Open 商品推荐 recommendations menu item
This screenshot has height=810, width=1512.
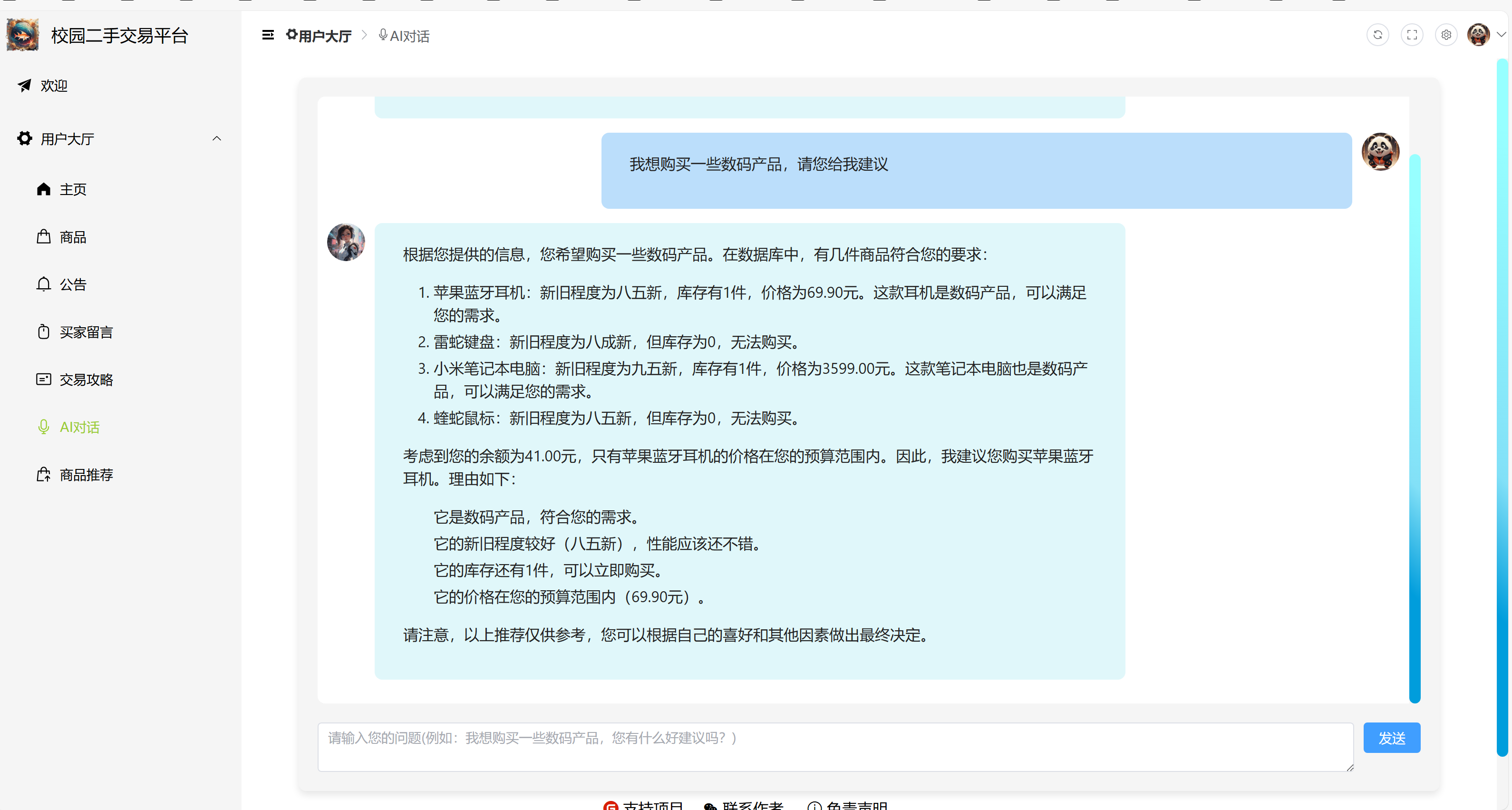pos(86,475)
